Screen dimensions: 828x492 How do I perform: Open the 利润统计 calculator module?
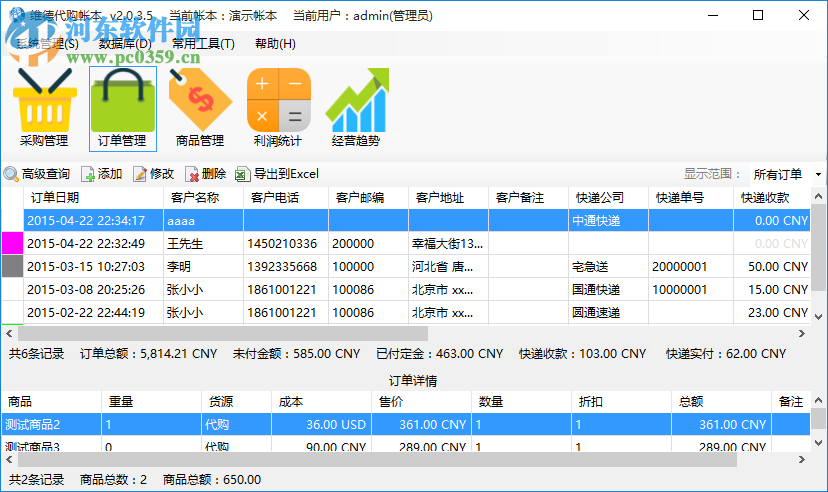point(278,108)
